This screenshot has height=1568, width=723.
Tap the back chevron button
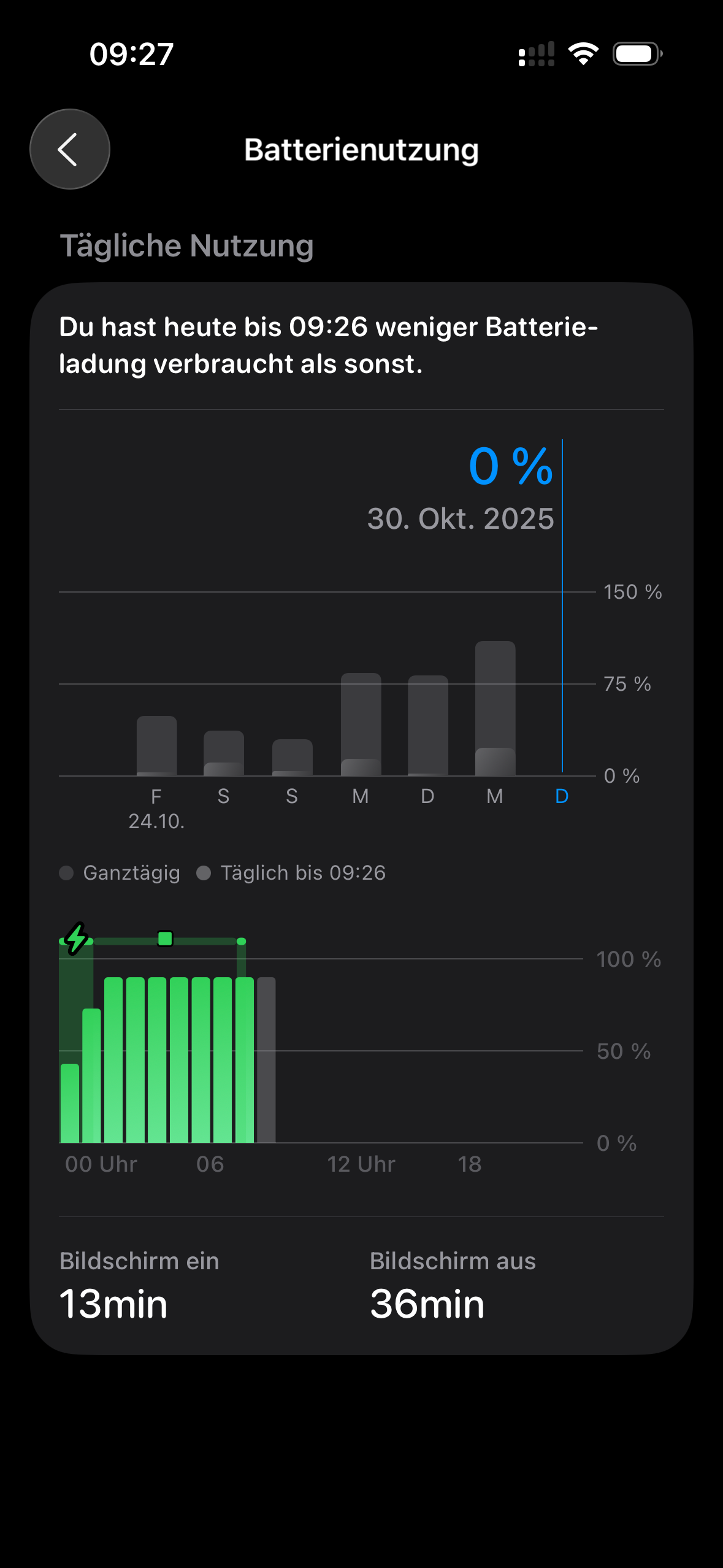(x=70, y=149)
